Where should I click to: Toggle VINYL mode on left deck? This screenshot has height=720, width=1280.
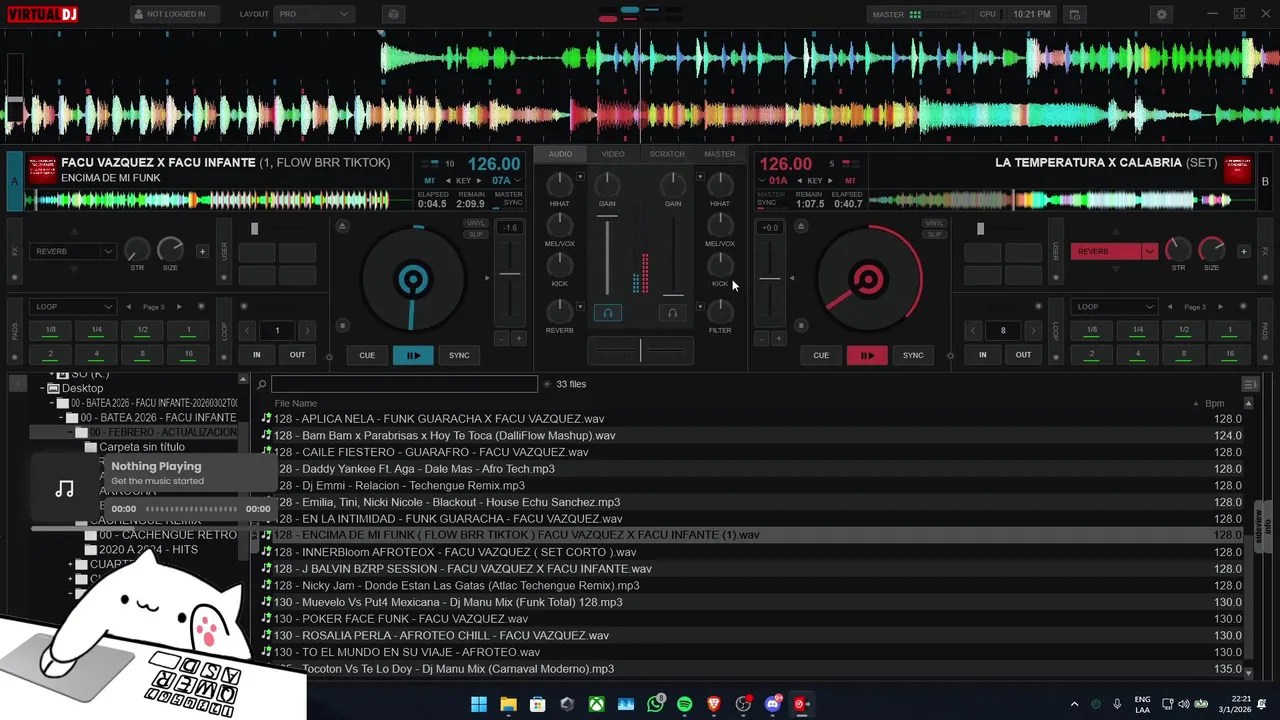coord(476,224)
